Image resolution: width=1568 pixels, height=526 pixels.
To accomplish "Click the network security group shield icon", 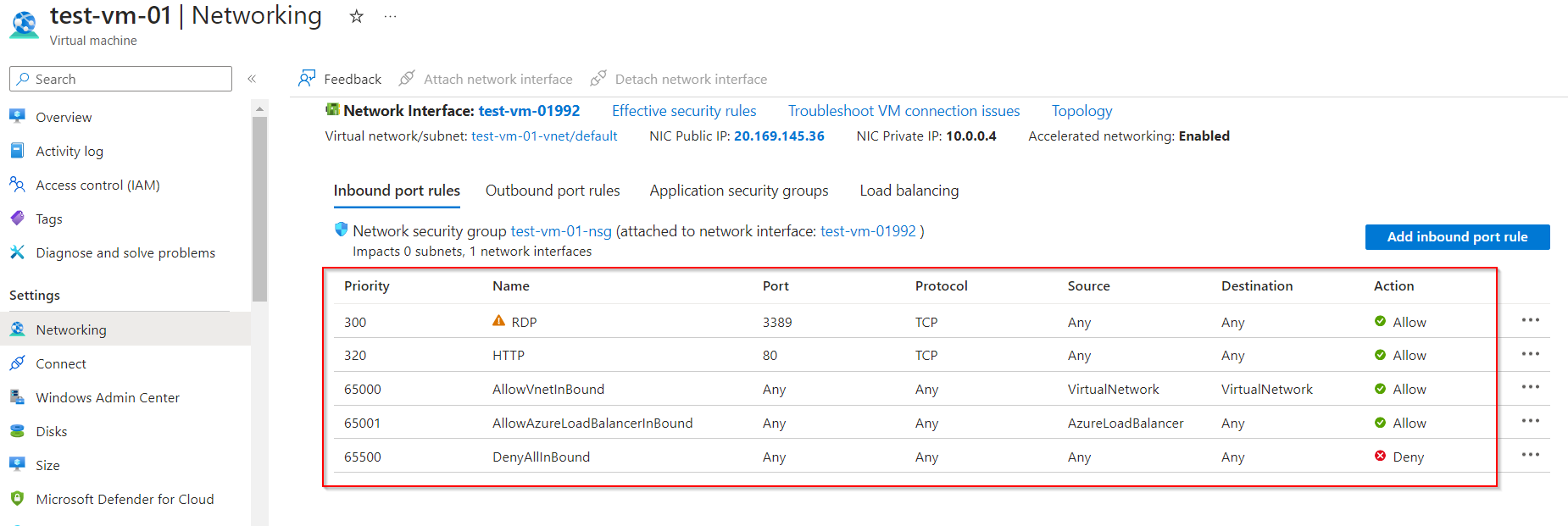I will tap(342, 229).
